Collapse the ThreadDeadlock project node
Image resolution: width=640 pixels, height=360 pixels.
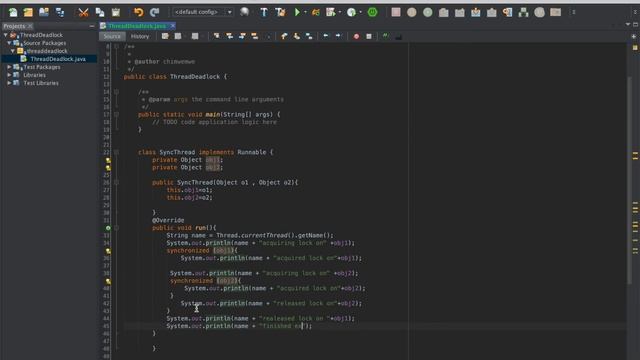pyautogui.click(x=6, y=35)
